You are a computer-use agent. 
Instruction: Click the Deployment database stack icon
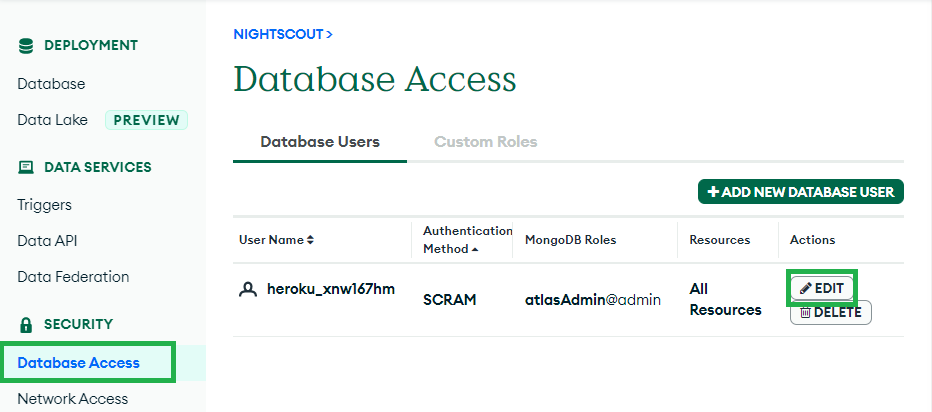pyautogui.click(x=26, y=46)
